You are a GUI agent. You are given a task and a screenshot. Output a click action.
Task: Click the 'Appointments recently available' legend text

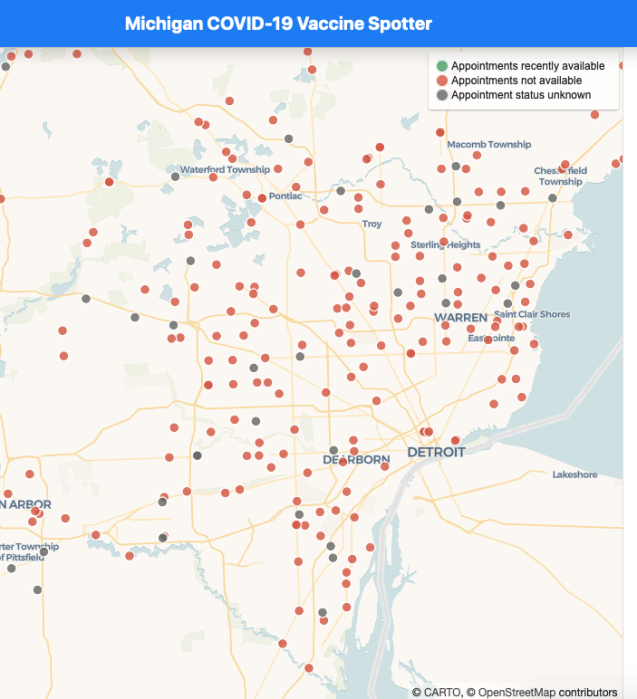[528, 66]
